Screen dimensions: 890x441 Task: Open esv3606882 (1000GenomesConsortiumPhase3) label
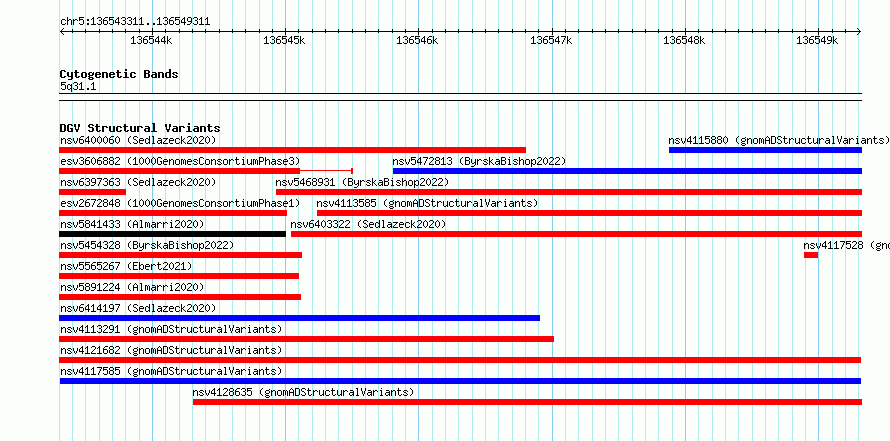coord(180,161)
